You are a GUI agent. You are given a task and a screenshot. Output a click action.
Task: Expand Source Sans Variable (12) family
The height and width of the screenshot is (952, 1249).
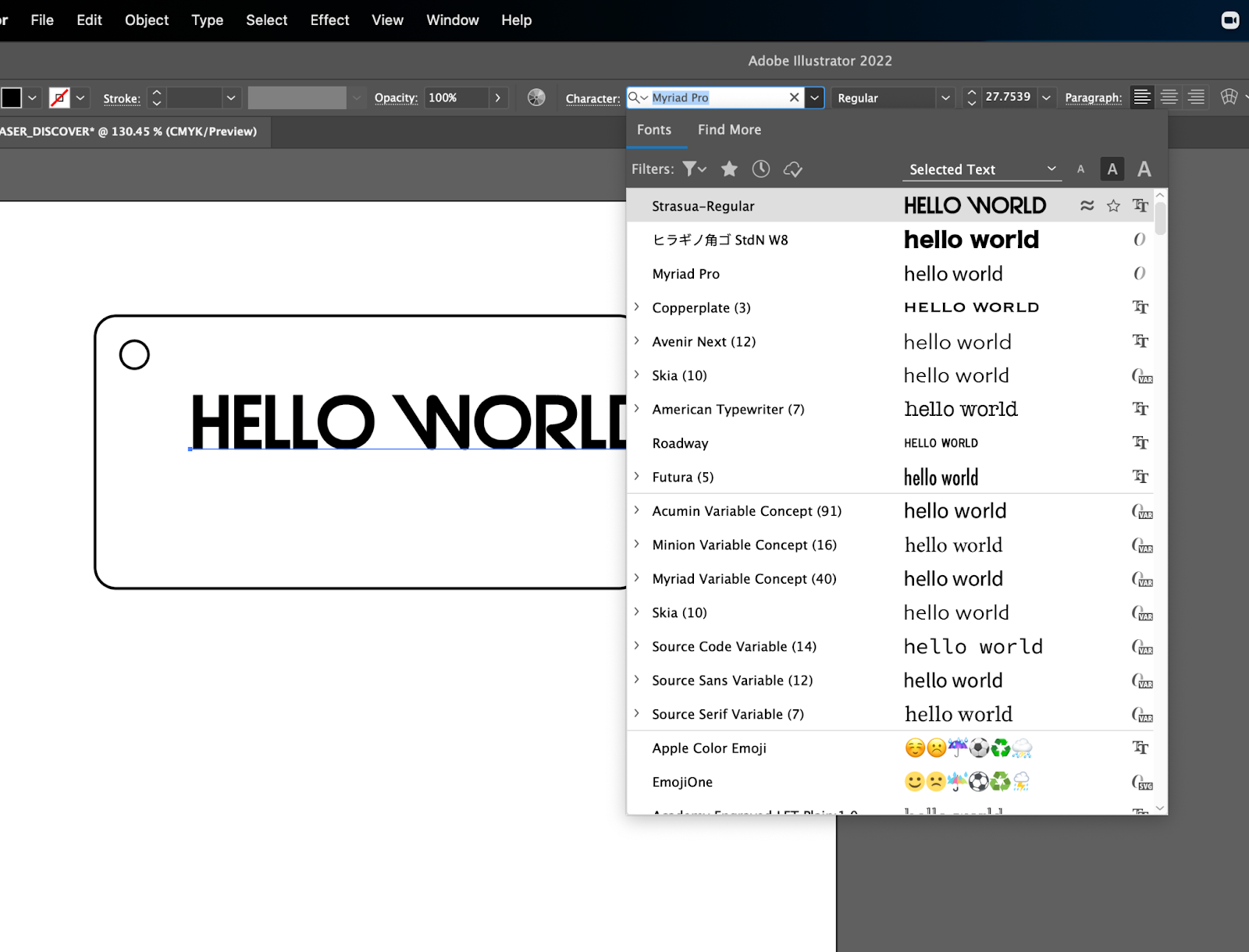[x=637, y=680]
